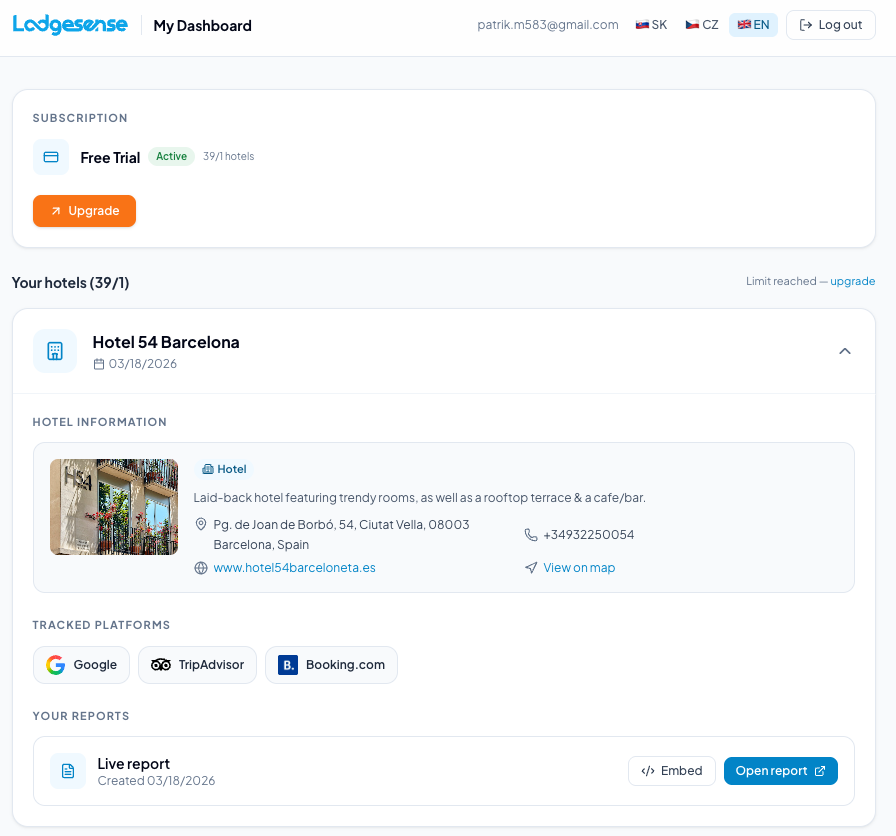The height and width of the screenshot is (836, 896).
Task: Click the Upgrade button
Action: pyautogui.click(x=84, y=211)
